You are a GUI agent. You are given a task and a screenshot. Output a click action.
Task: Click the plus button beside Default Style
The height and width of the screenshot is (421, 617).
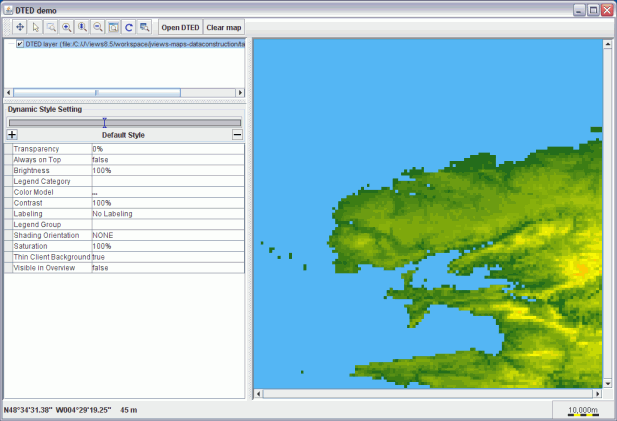[x=12, y=134]
